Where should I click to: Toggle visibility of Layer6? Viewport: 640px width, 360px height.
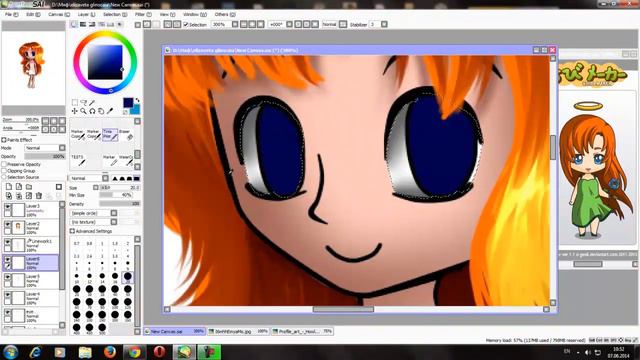pyautogui.click(x=7, y=260)
